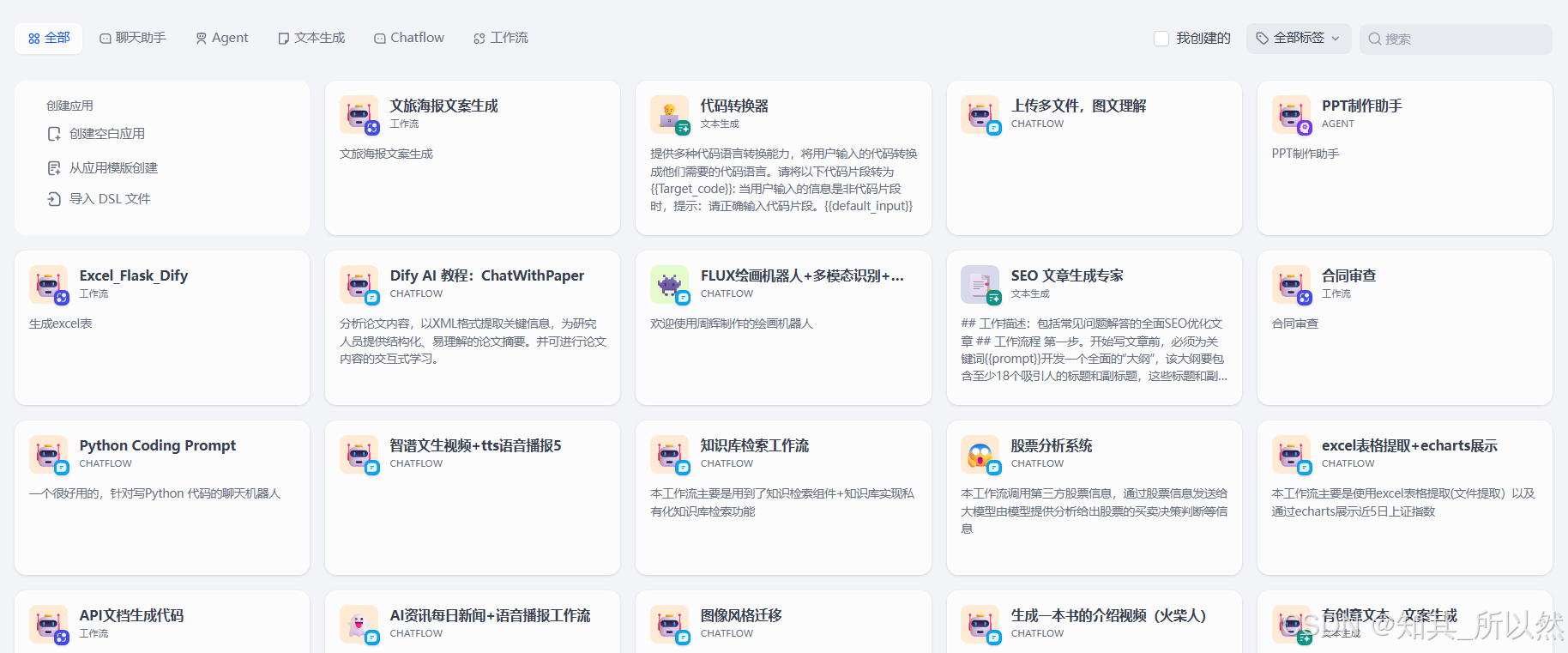
Task: Open the 合同审查 card title
Action: click(1348, 275)
